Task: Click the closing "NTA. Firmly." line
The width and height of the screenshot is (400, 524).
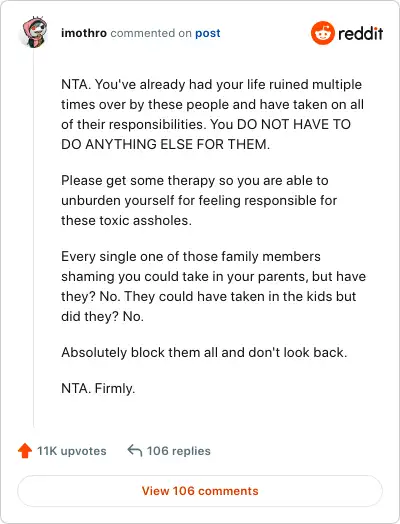Action: 98,388
